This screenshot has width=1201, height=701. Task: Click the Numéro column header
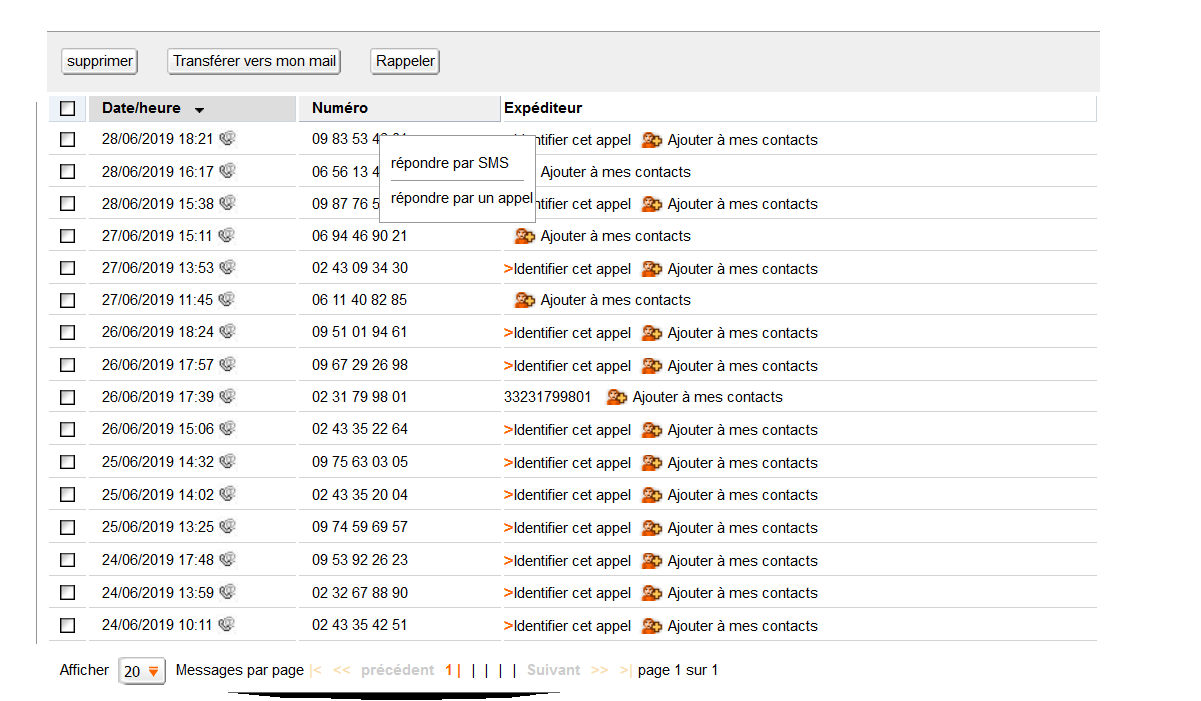click(x=340, y=108)
